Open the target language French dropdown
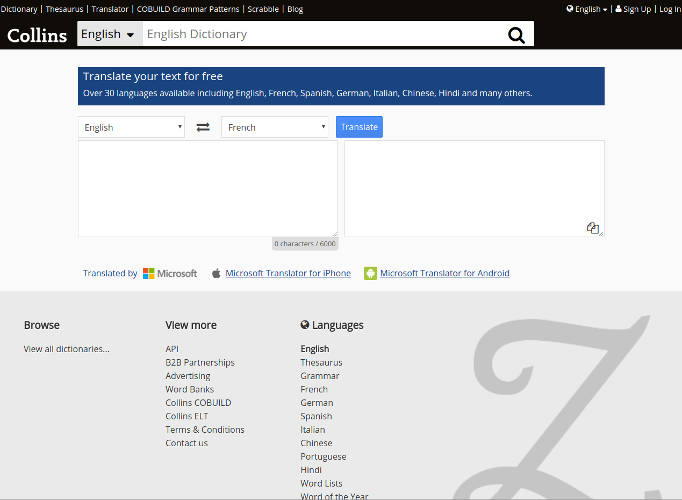Image resolution: width=682 pixels, height=500 pixels. (275, 127)
